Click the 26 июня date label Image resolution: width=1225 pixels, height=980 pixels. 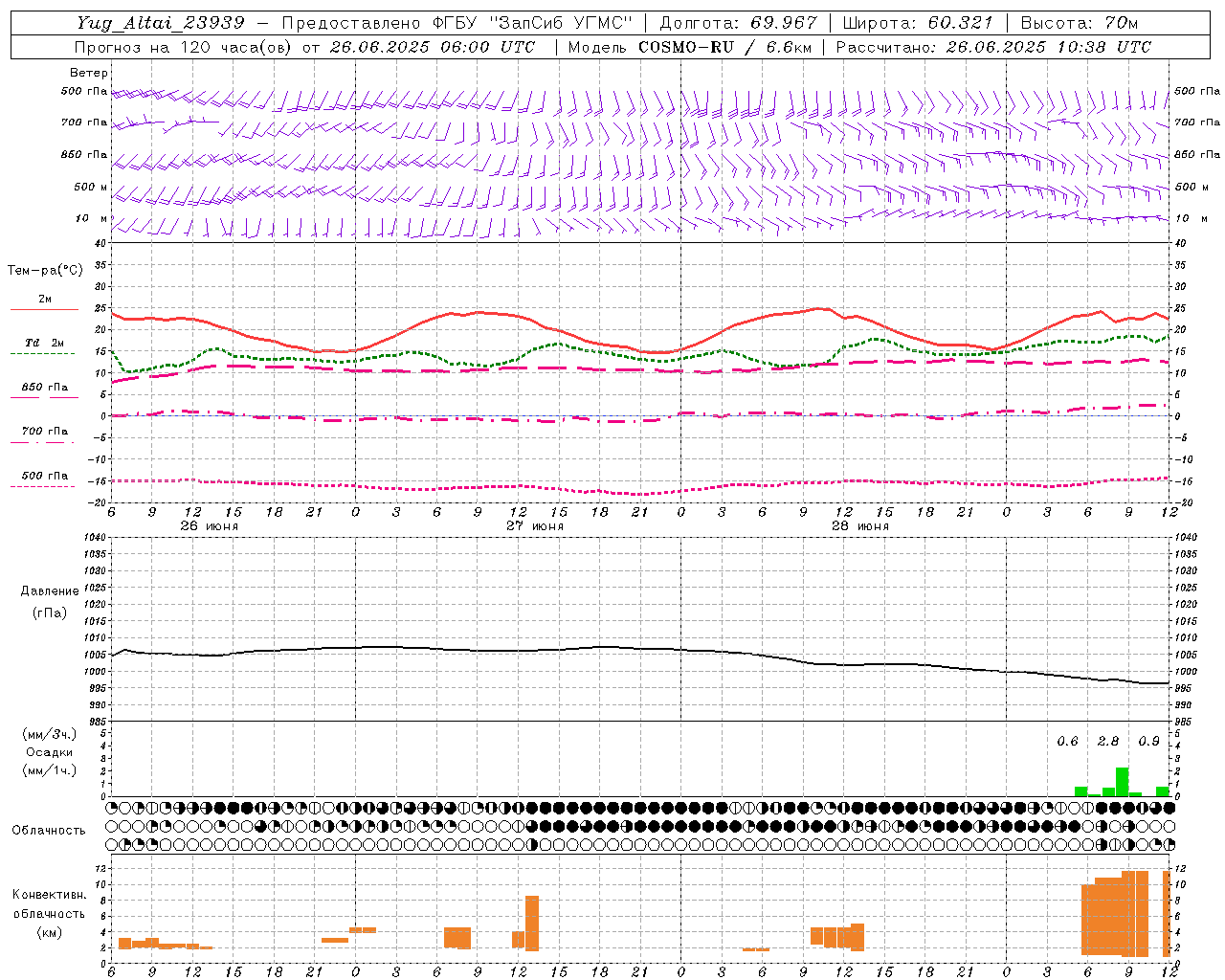(x=209, y=526)
